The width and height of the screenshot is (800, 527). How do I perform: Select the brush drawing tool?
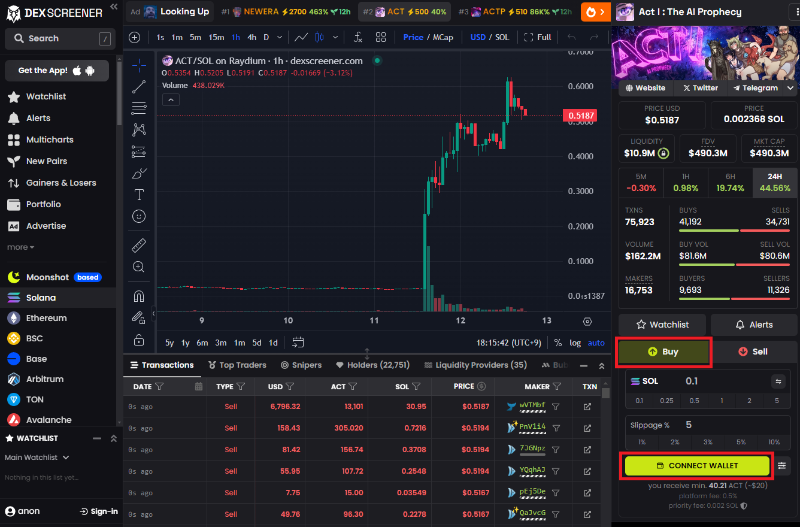[139, 173]
